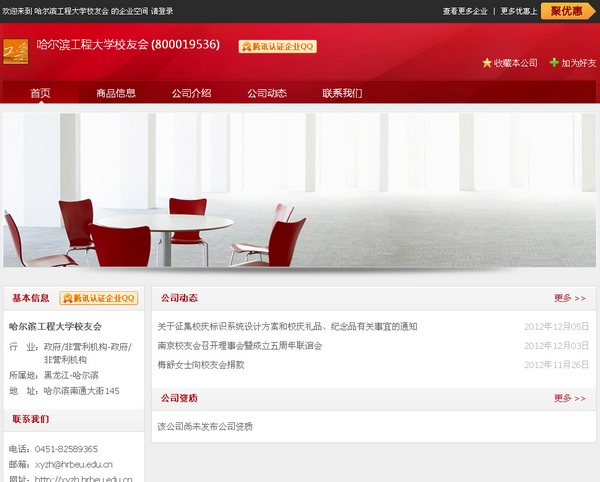Click the green plus add friend icon
This screenshot has width=600, height=482.
[x=554, y=63]
